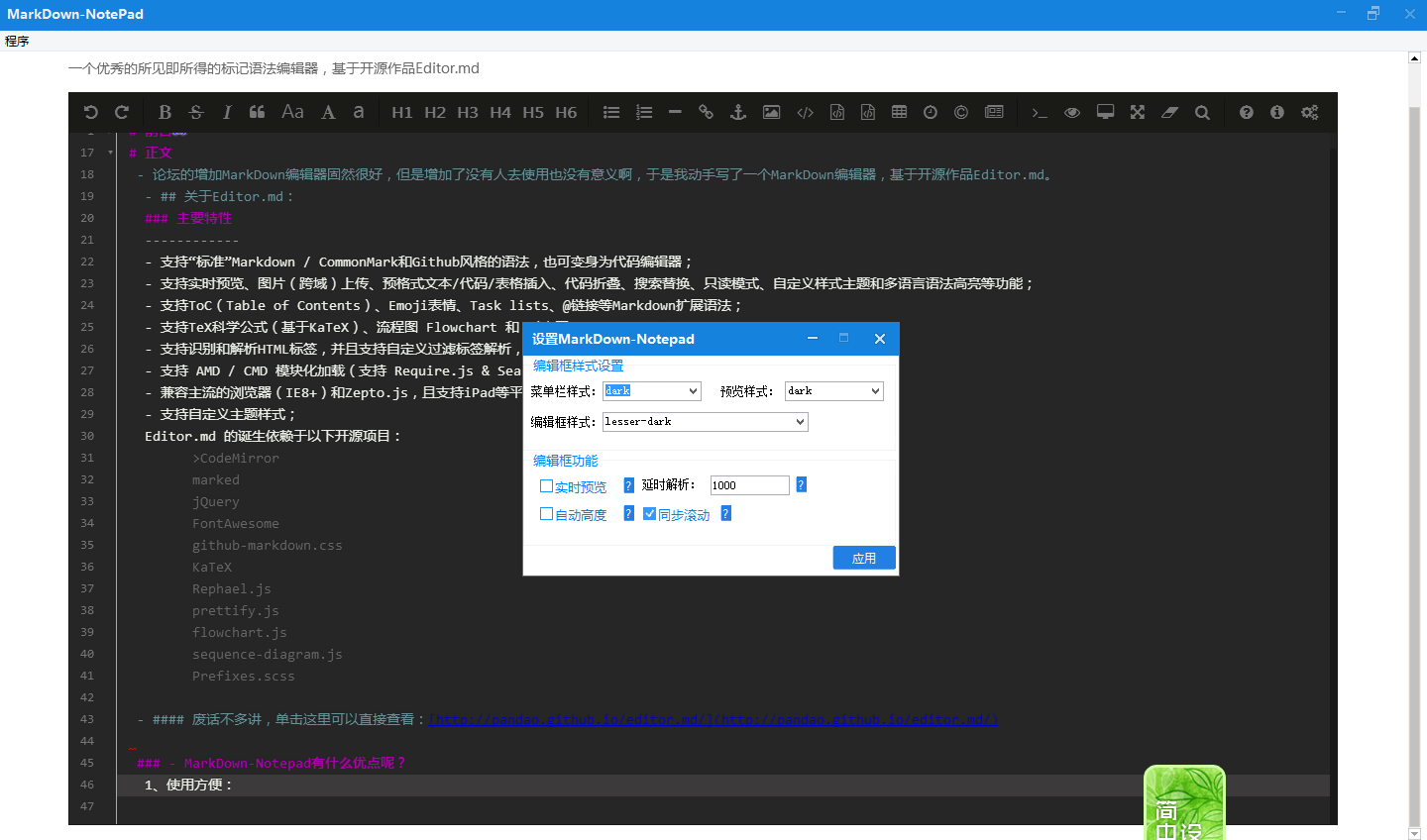Insert heading level H1
1427x840 pixels.
point(401,112)
